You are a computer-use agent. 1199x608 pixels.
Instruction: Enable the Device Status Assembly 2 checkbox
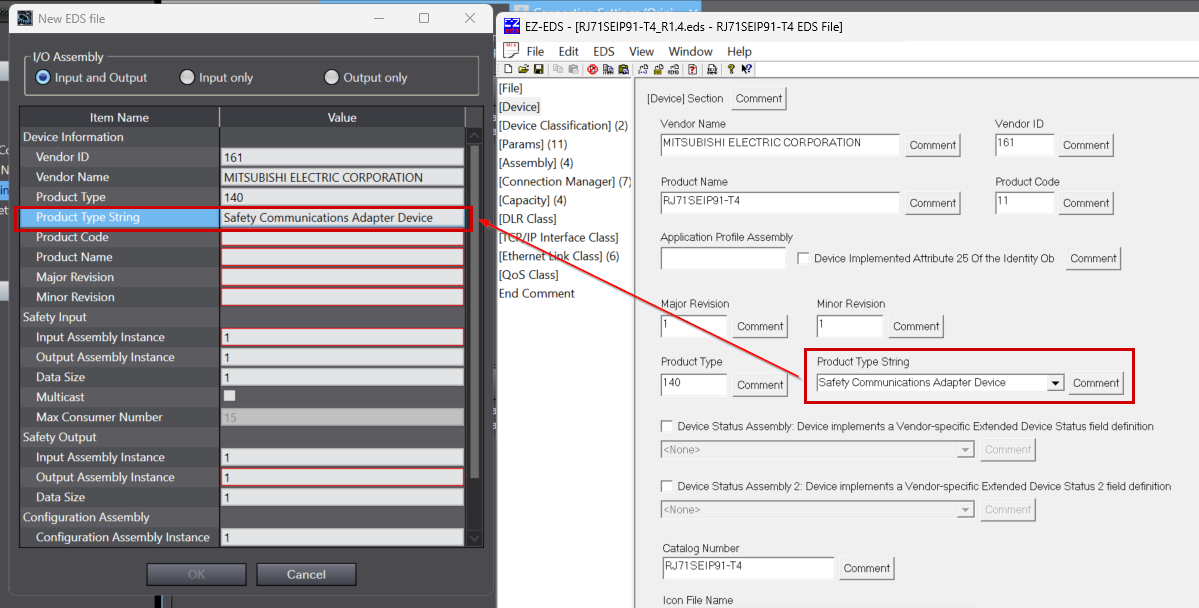point(667,486)
